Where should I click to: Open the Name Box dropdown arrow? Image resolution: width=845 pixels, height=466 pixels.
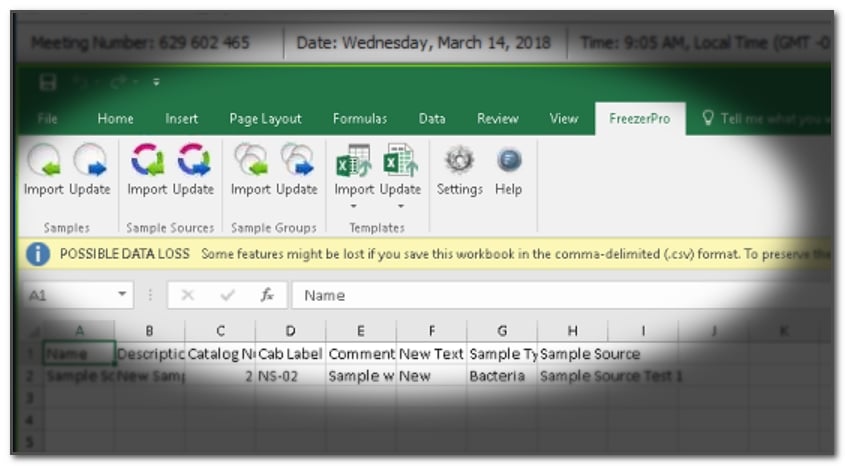122,294
